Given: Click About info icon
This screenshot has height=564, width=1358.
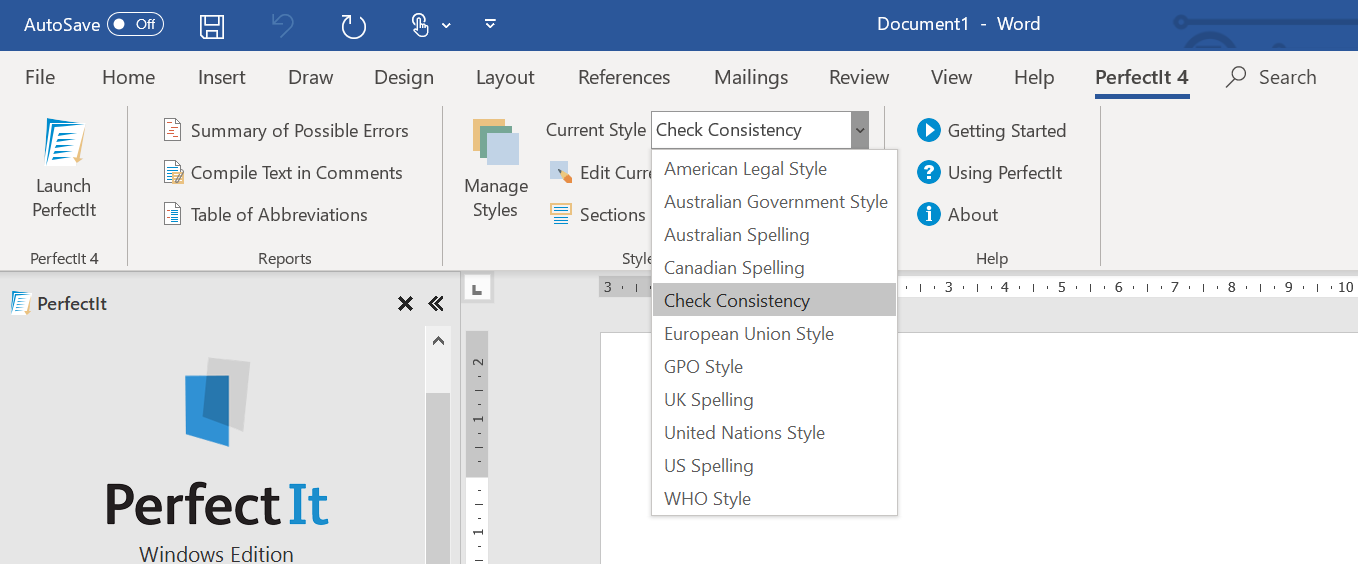Looking at the screenshot, I should coord(929,214).
